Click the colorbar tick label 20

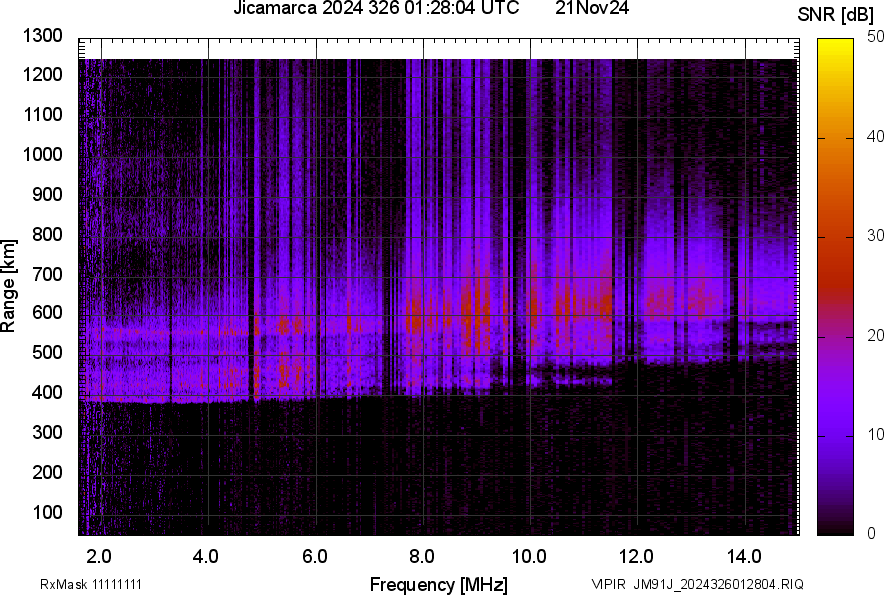(x=876, y=335)
